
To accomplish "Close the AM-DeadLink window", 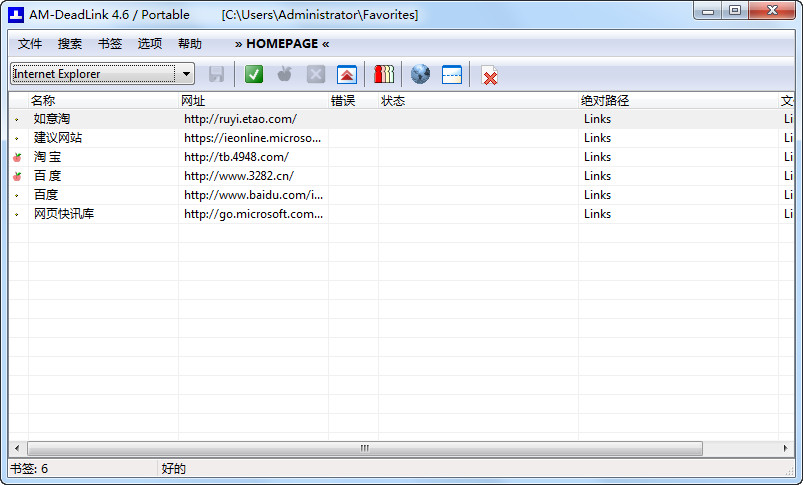I will (772, 10).
